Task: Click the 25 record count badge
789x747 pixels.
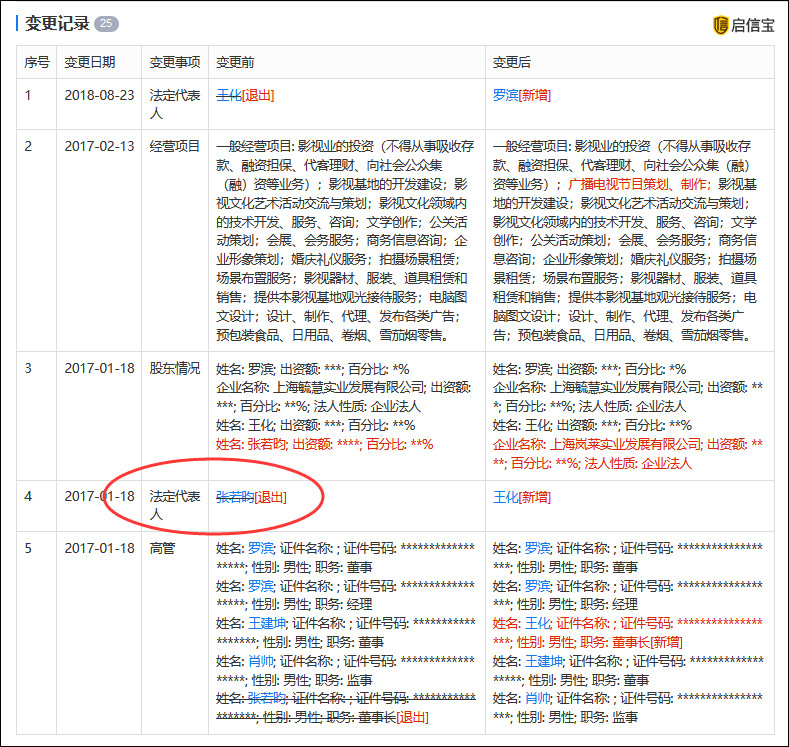Action: (x=106, y=24)
